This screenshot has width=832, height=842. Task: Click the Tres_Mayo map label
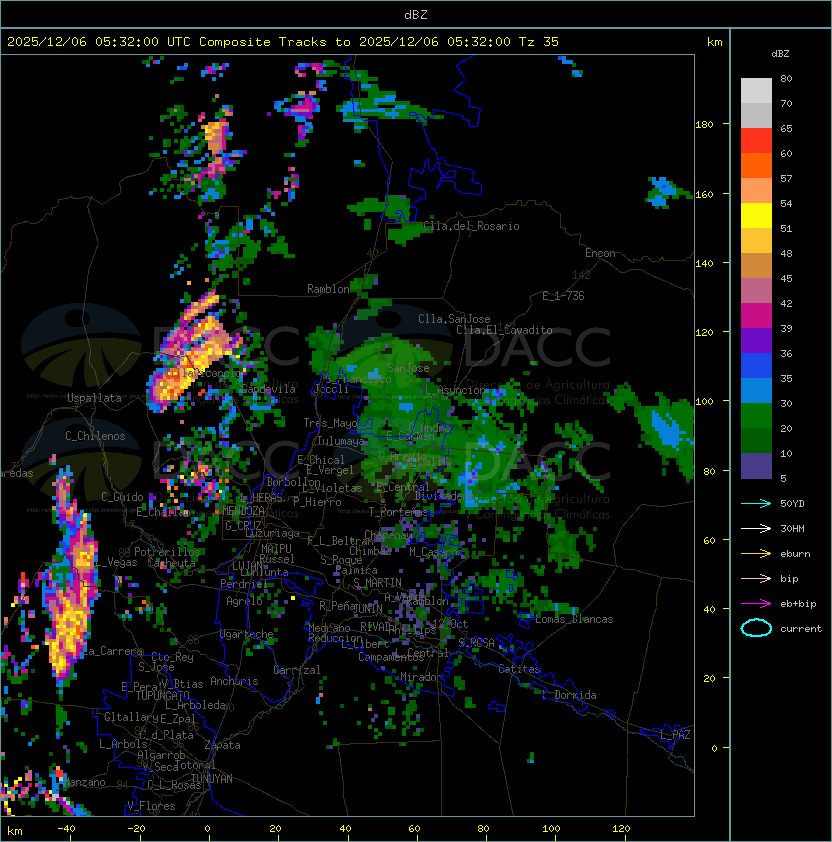pyautogui.click(x=330, y=423)
